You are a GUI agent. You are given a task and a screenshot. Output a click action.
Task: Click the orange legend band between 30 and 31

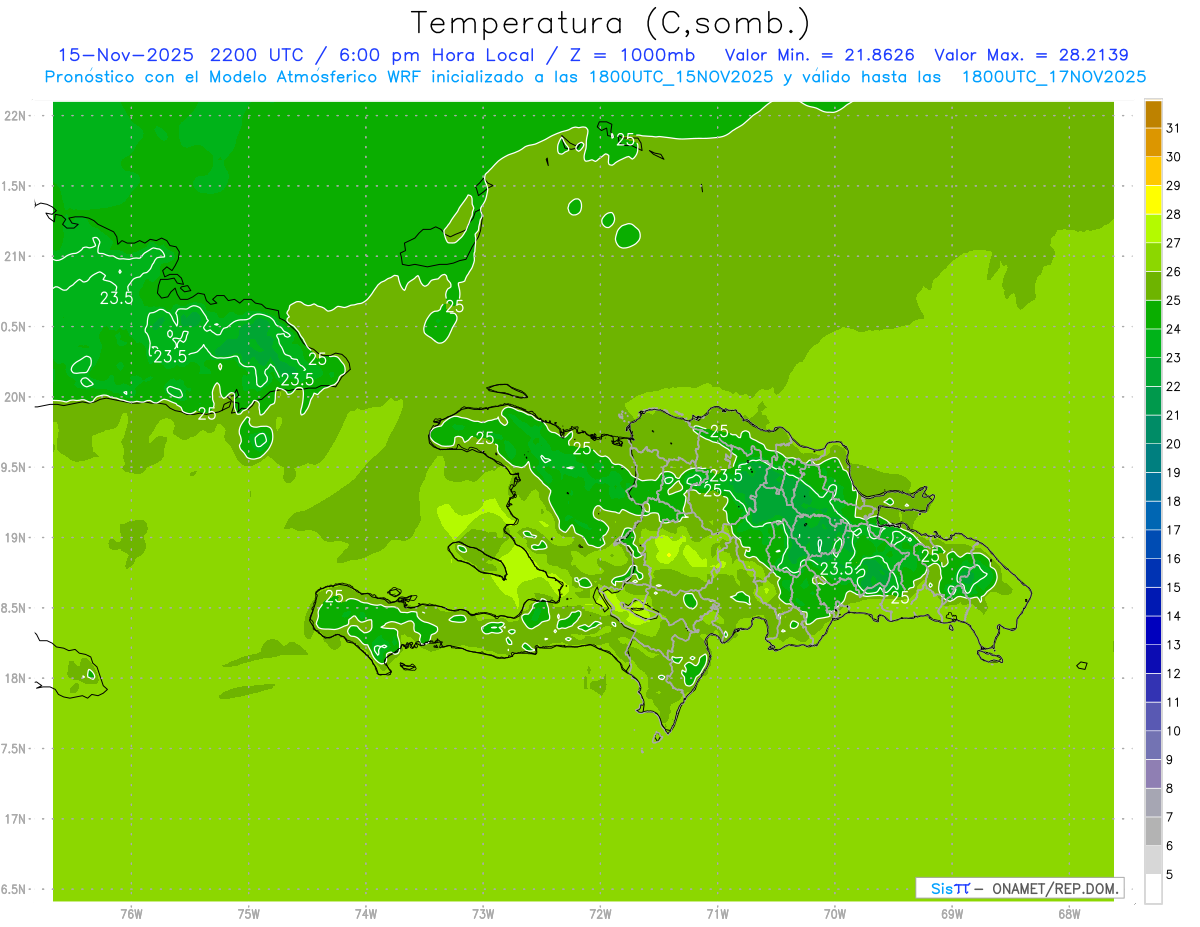click(1153, 143)
